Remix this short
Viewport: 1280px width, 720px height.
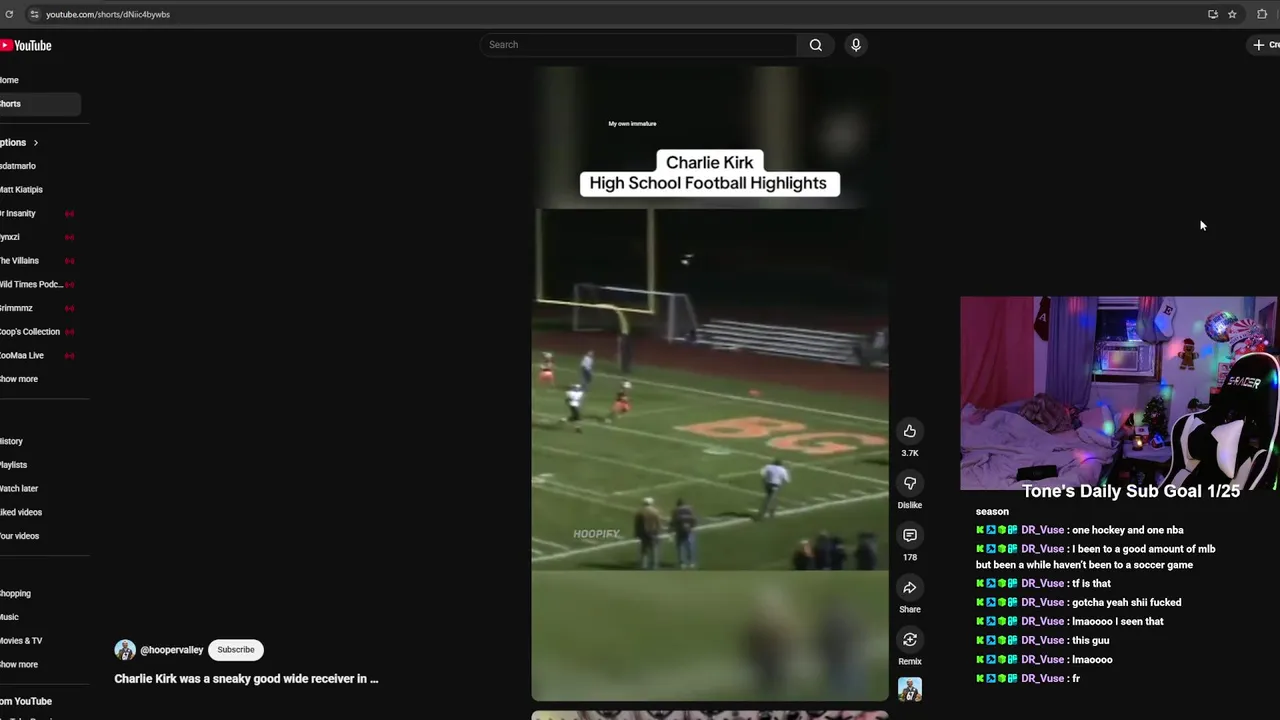(x=910, y=639)
